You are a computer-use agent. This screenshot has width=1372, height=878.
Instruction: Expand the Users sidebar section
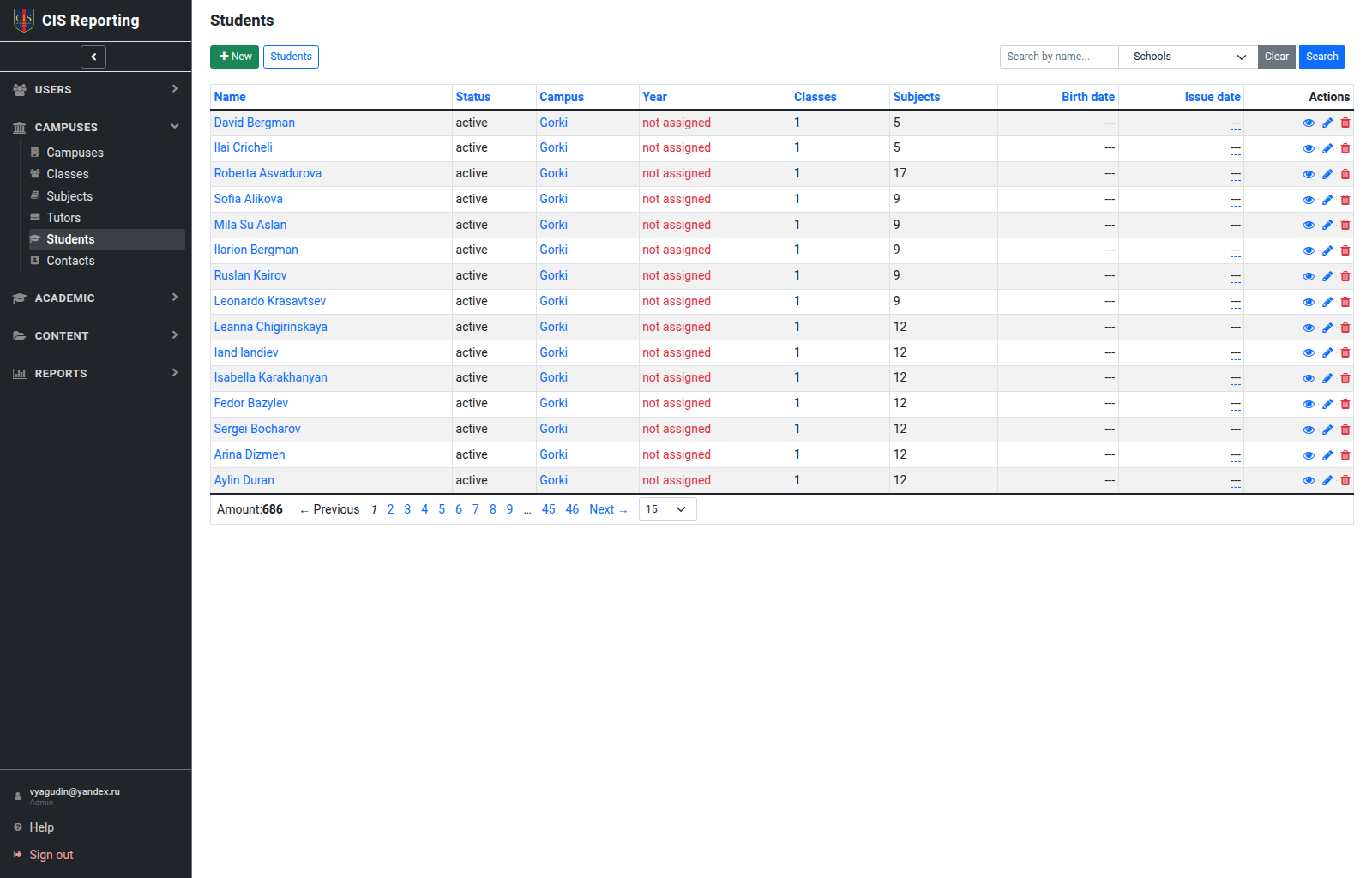pyautogui.click(x=96, y=89)
